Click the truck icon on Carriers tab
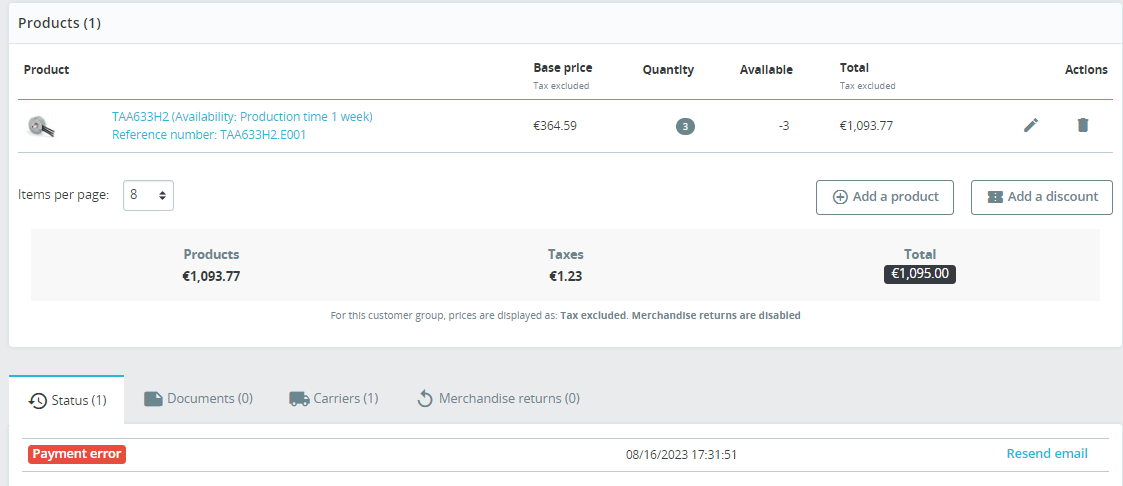The width and height of the screenshot is (1123, 486). pyautogui.click(x=299, y=399)
